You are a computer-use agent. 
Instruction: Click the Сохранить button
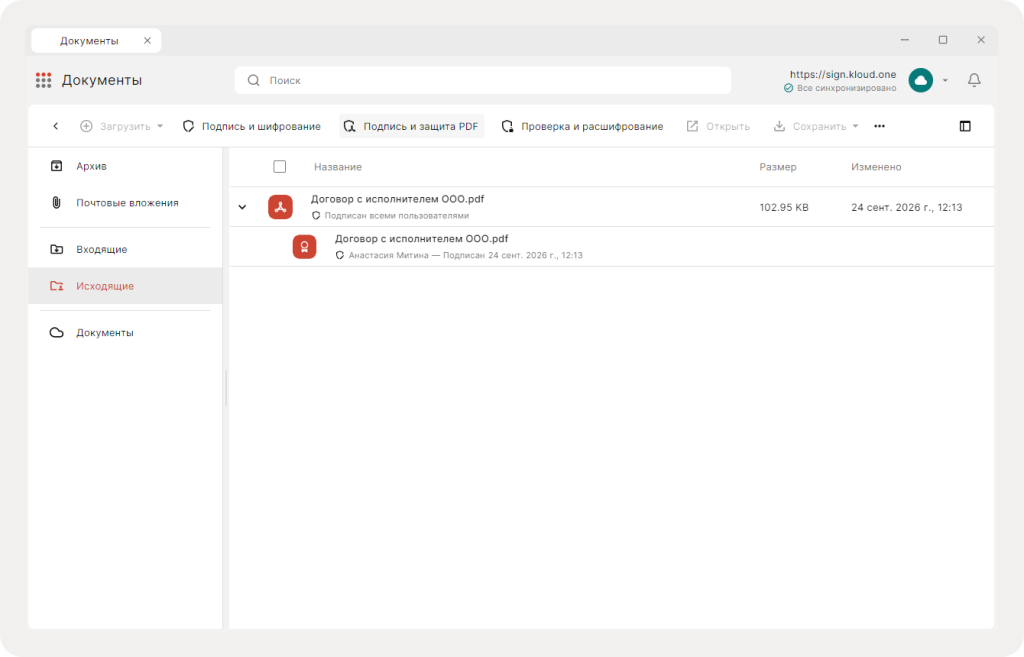[x=810, y=126]
